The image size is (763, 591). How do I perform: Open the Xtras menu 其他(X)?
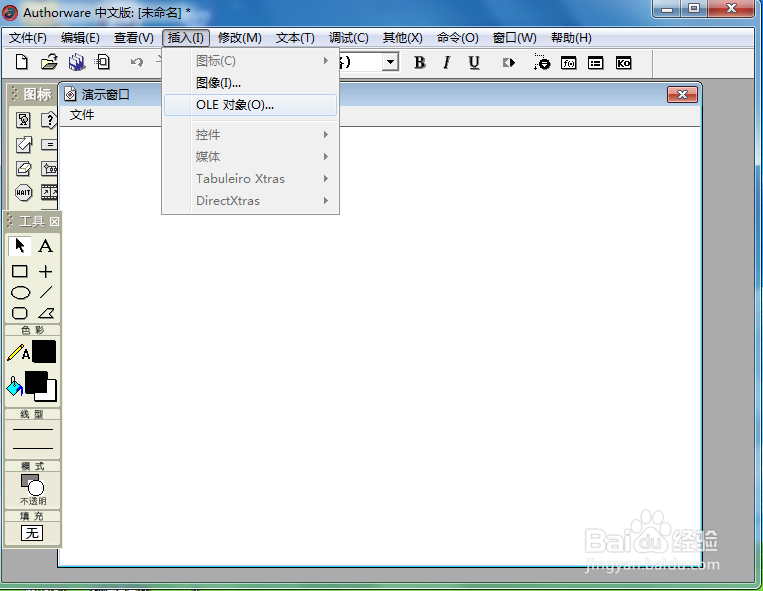[x=402, y=38]
